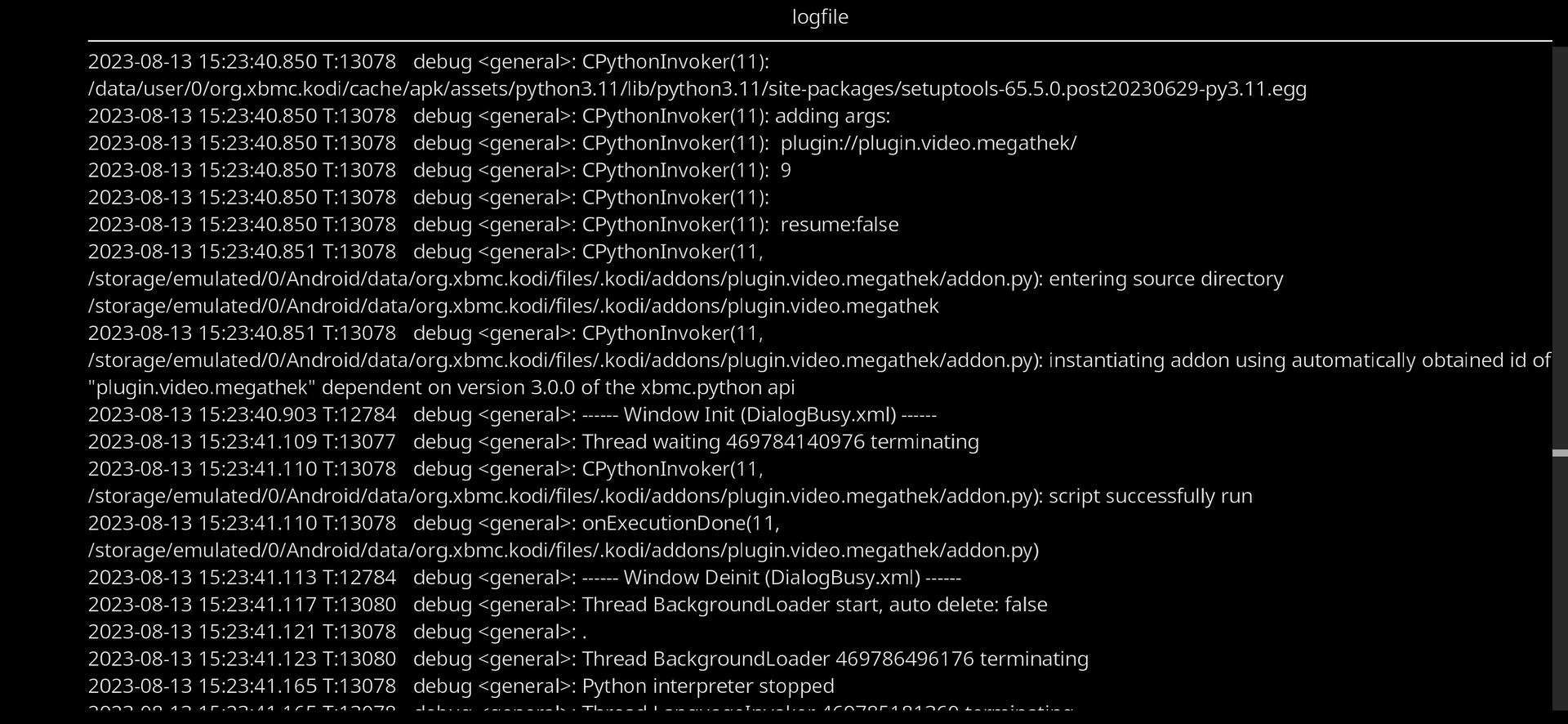The width and height of the screenshot is (1568, 724).
Task: Click the onExecutionDone(11, log entry
Action: (x=434, y=523)
